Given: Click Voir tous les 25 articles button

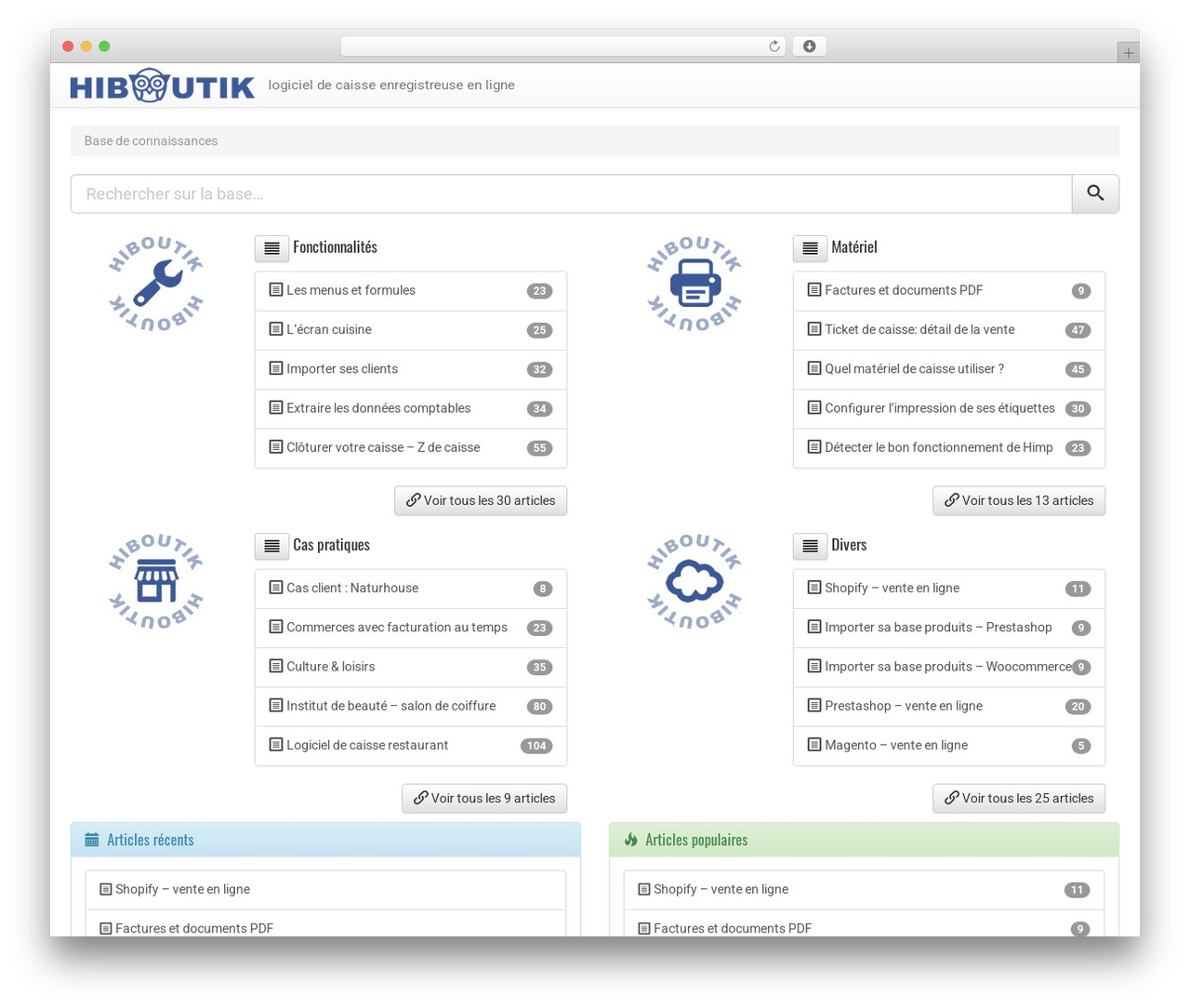Looking at the screenshot, I should coord(1019,798).
